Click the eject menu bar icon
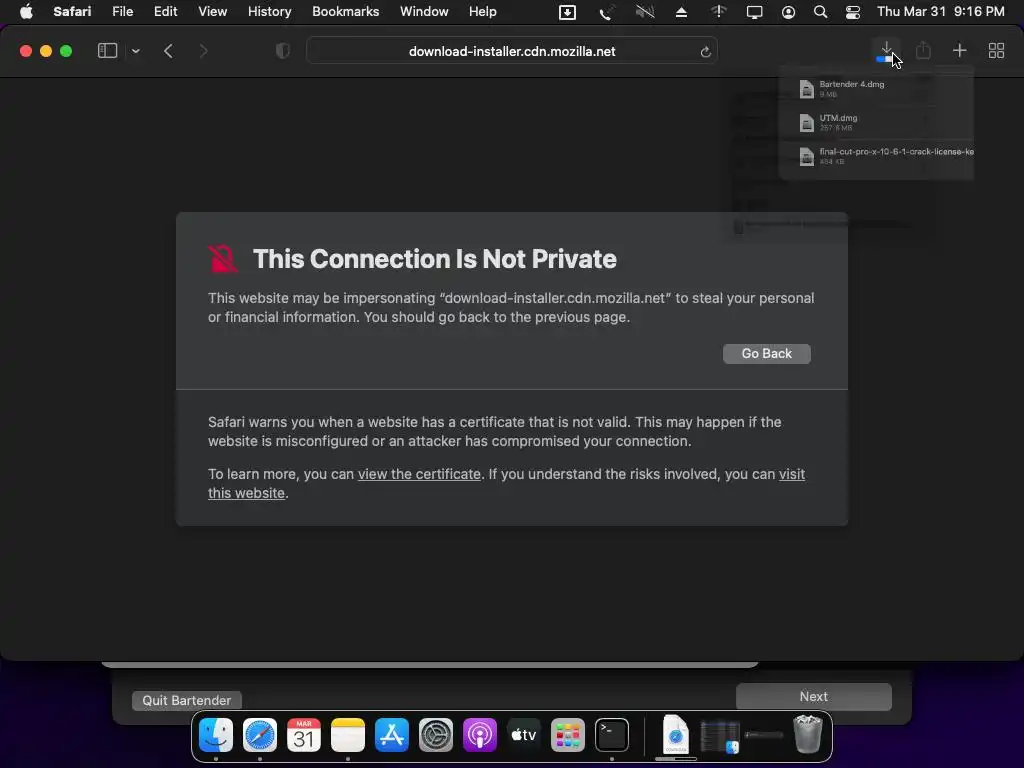 (681, 12)
